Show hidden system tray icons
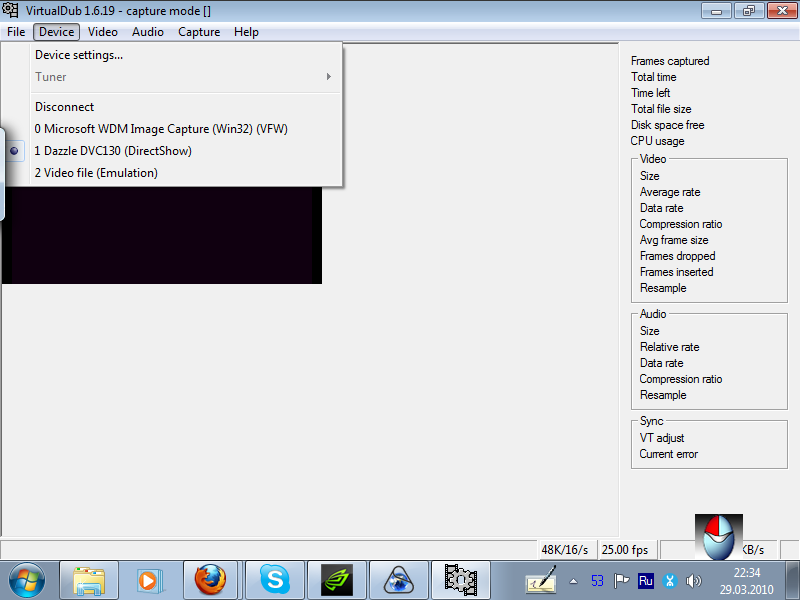The image size is (800, 600). 573,580
